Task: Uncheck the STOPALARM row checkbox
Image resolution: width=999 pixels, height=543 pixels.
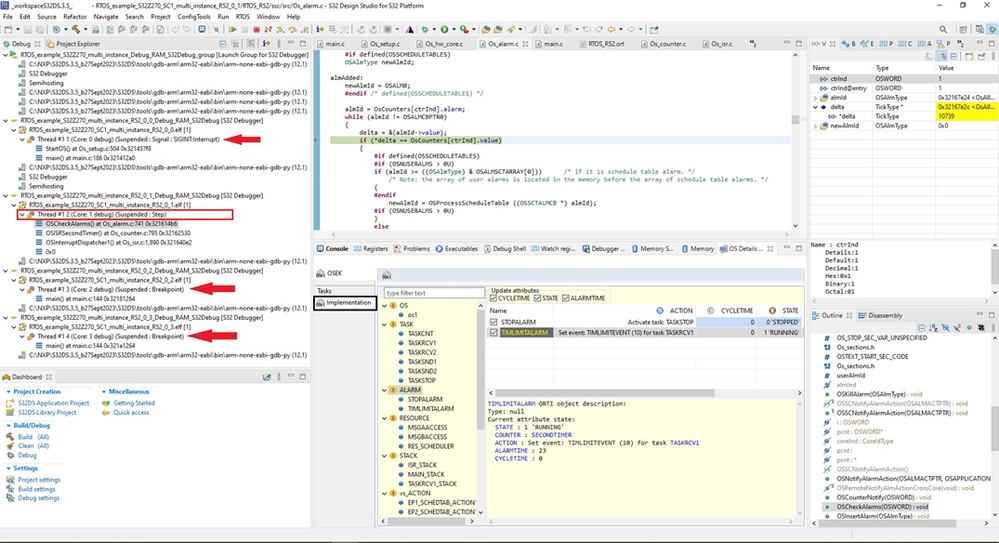Action: (493, 322)
